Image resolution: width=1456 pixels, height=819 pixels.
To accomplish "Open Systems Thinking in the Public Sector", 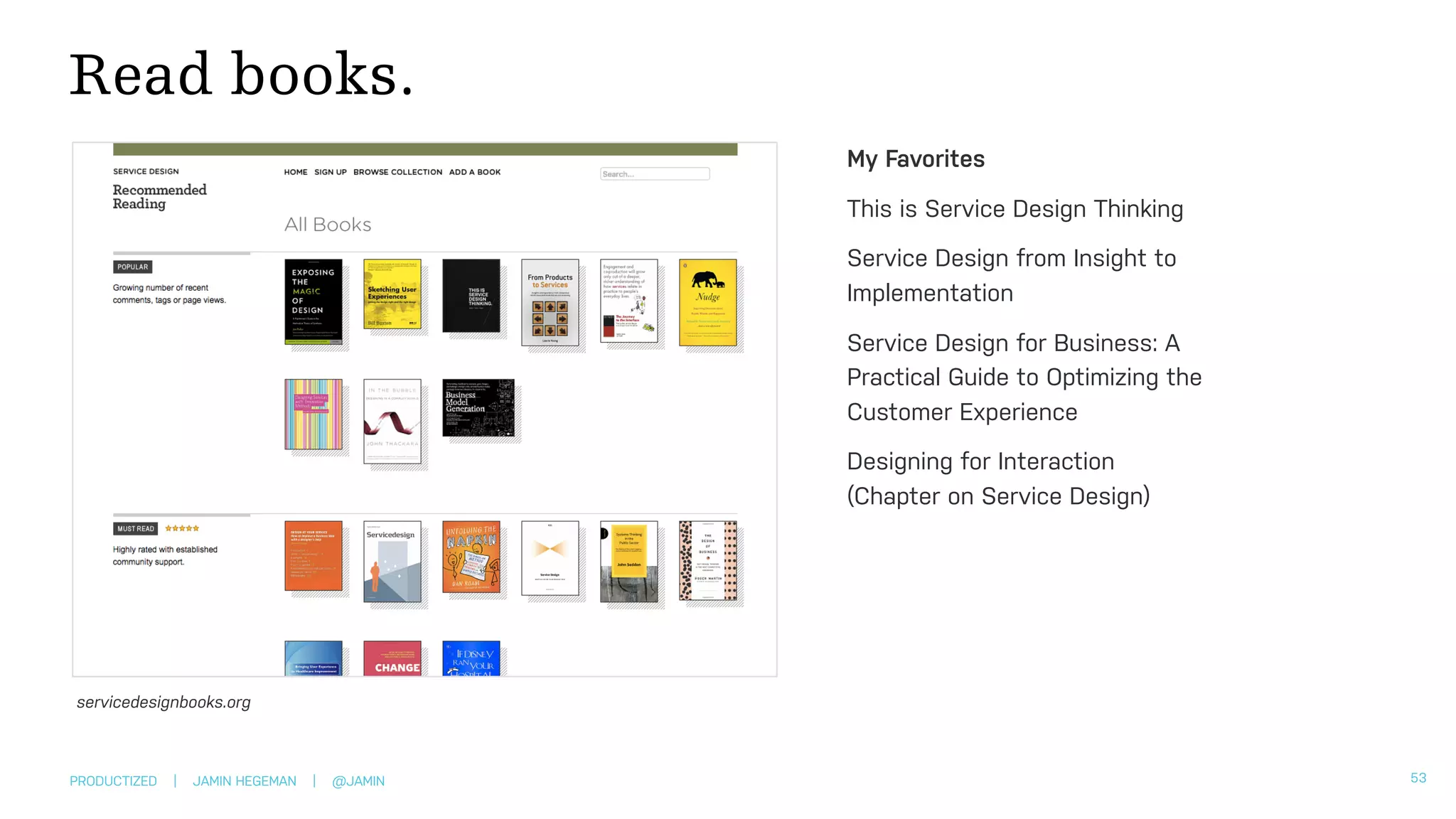I will (x=629, y=562).
